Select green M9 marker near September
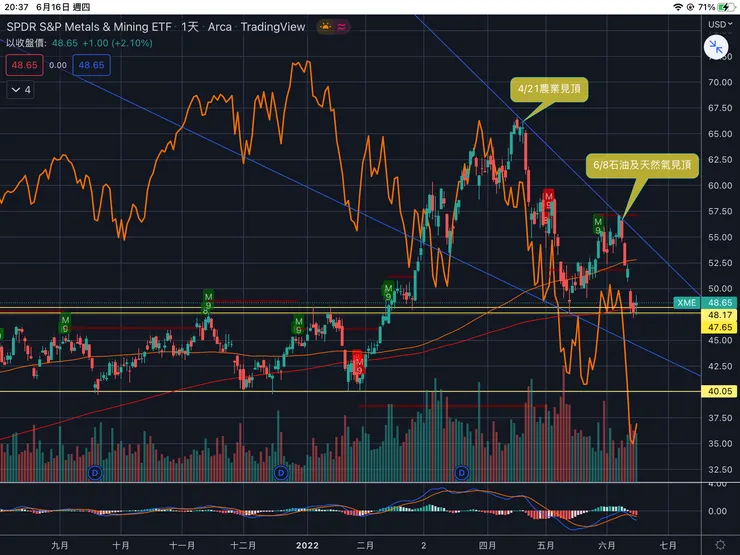This screenshot has width=740, height=555. [65, 324]
